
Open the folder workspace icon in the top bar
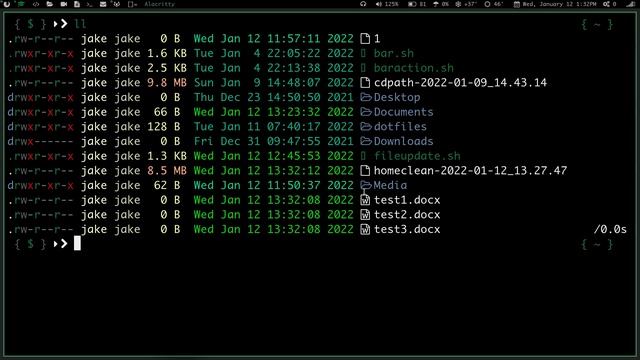pyautogui.click(x=49, y=4)
